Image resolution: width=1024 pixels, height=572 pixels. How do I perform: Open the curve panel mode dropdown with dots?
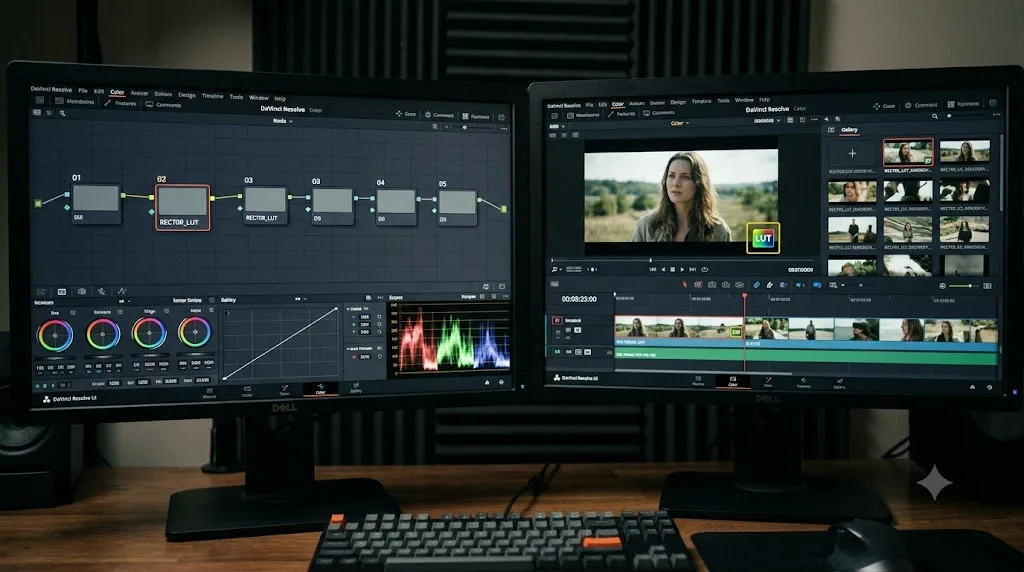300,299
